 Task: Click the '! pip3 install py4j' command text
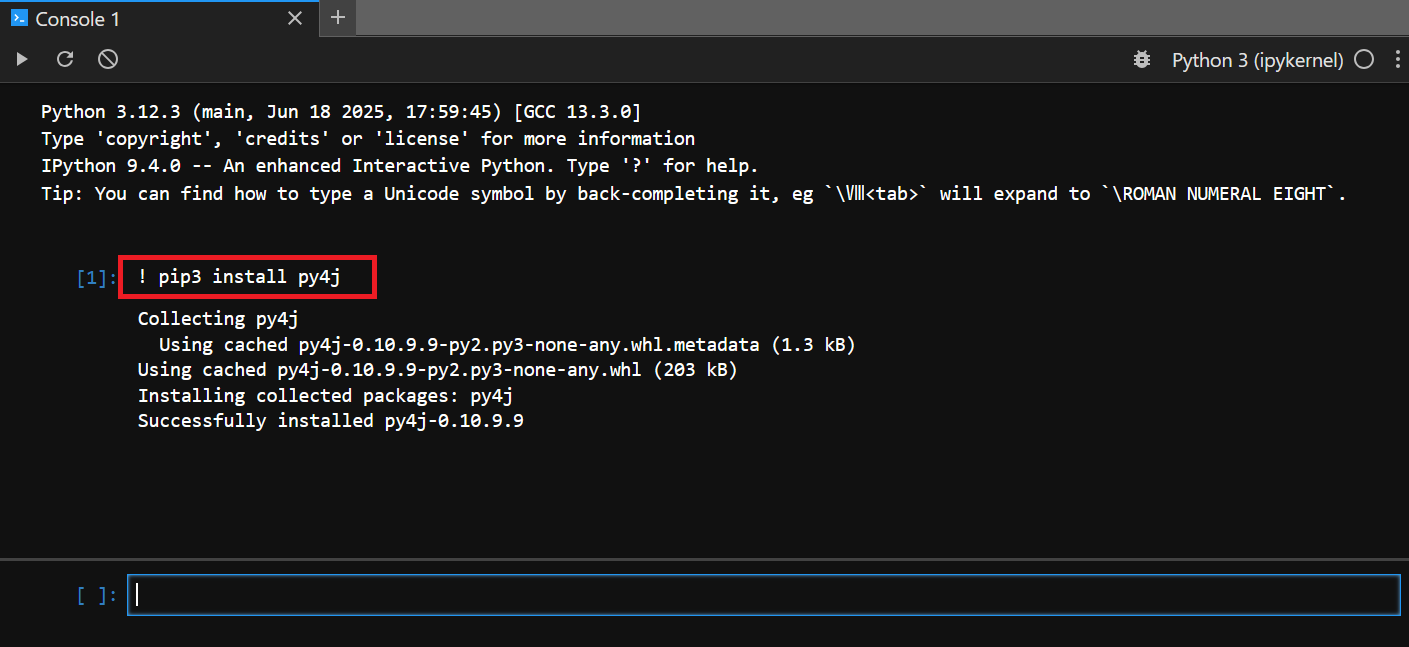click(x=239, y=277)
